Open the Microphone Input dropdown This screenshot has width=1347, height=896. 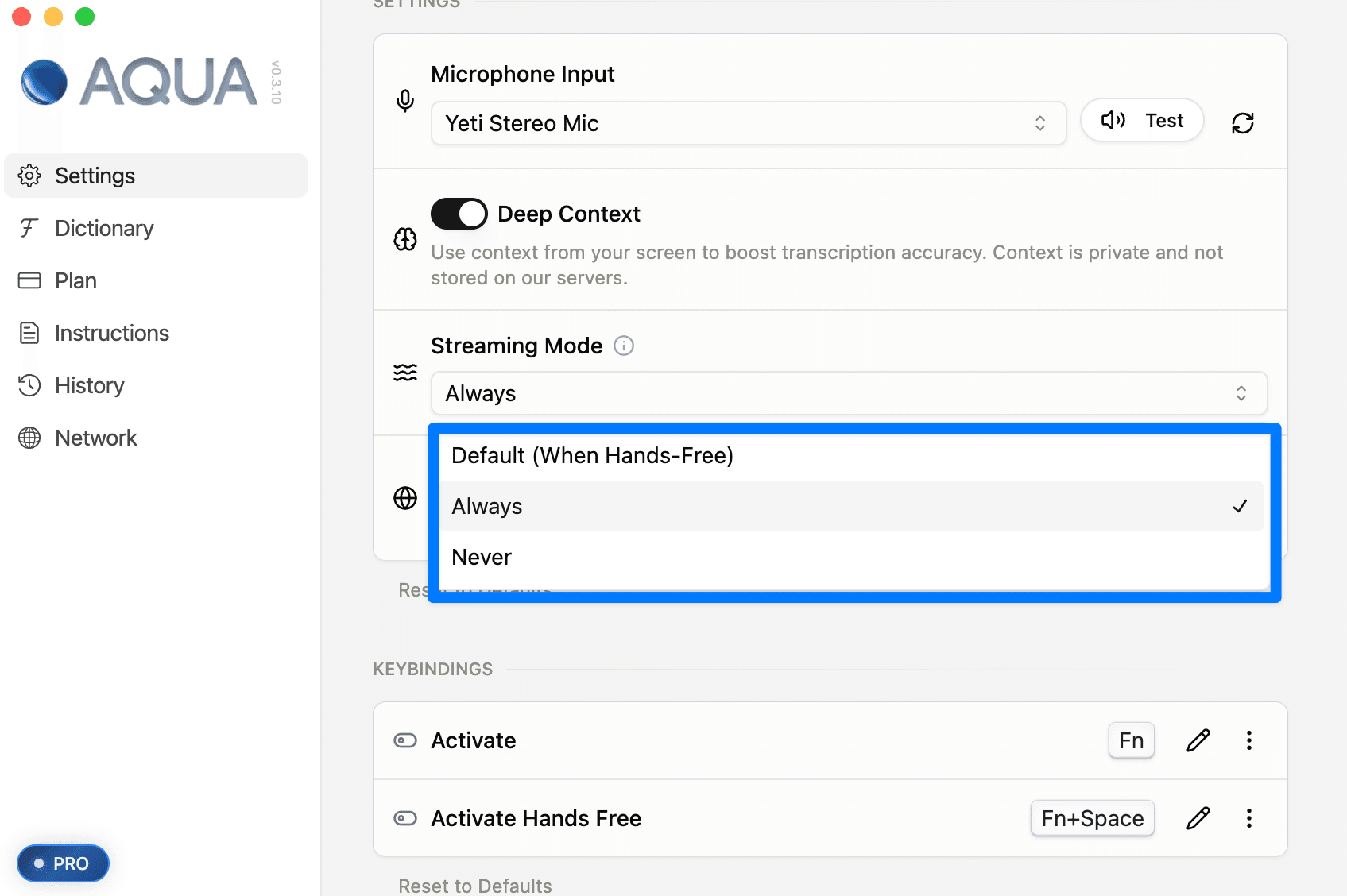point(748,123)
